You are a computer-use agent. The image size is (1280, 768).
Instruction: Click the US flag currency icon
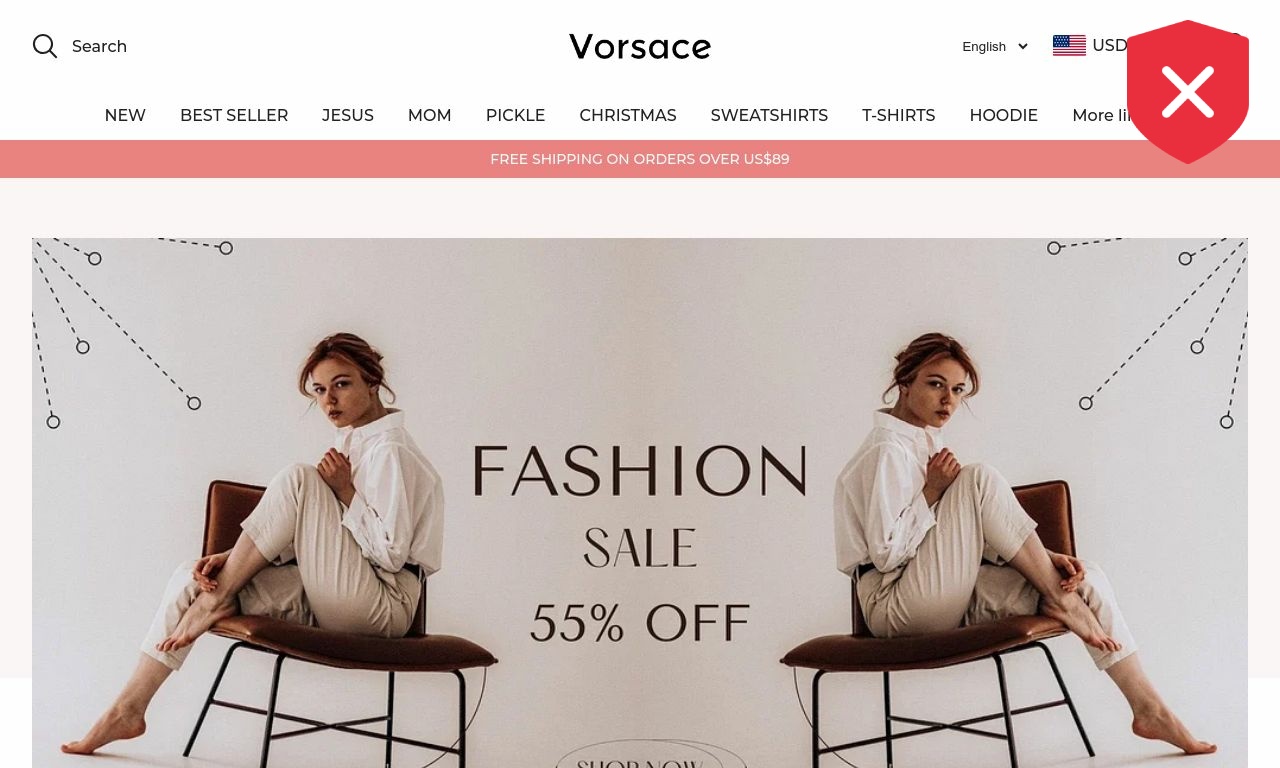pos(1069,46)
